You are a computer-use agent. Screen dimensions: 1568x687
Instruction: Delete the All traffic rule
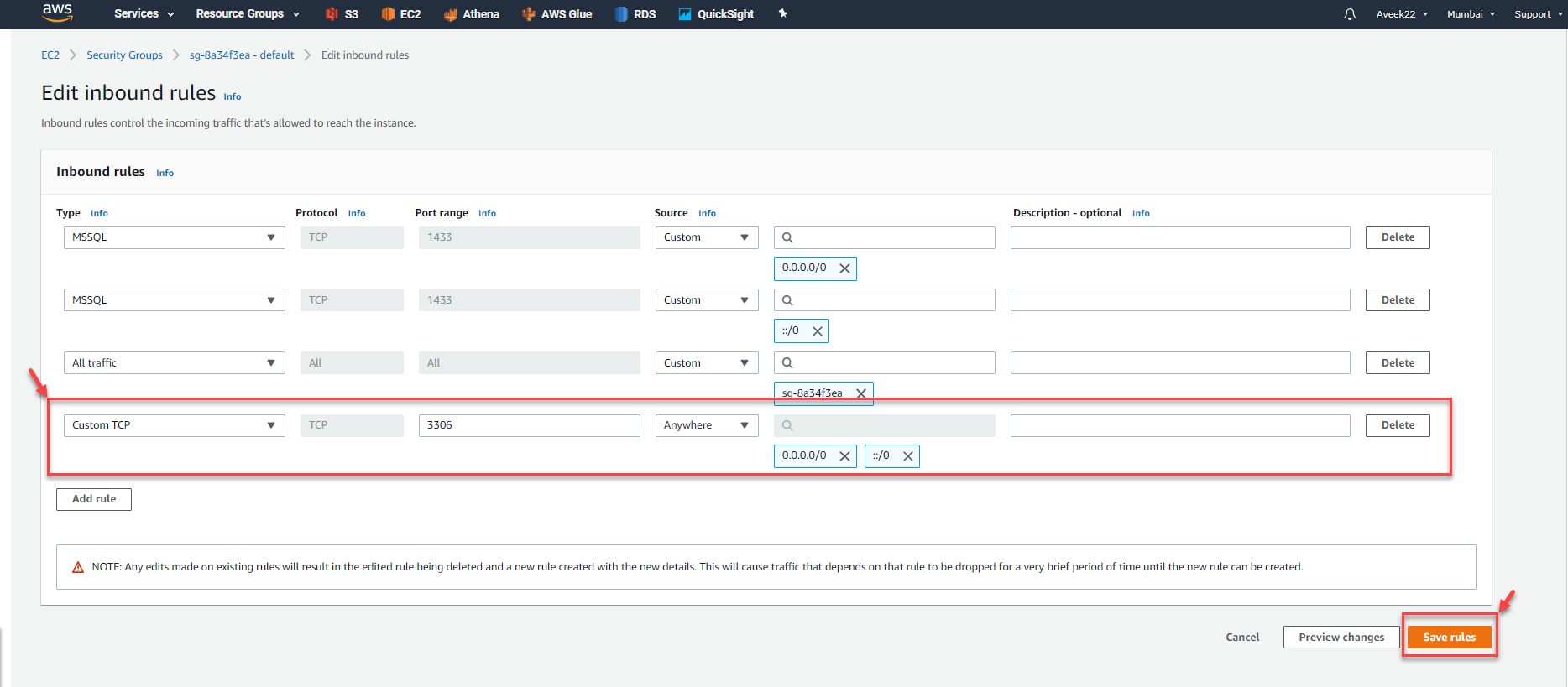click(1398, 363)
